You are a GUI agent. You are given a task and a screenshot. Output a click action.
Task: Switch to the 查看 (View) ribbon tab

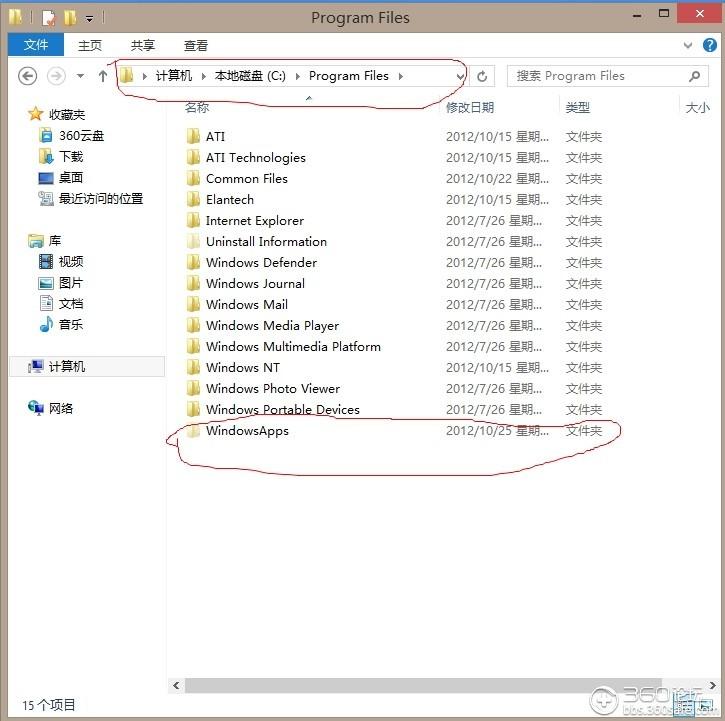pyautogui.click(x=196, y=45)
